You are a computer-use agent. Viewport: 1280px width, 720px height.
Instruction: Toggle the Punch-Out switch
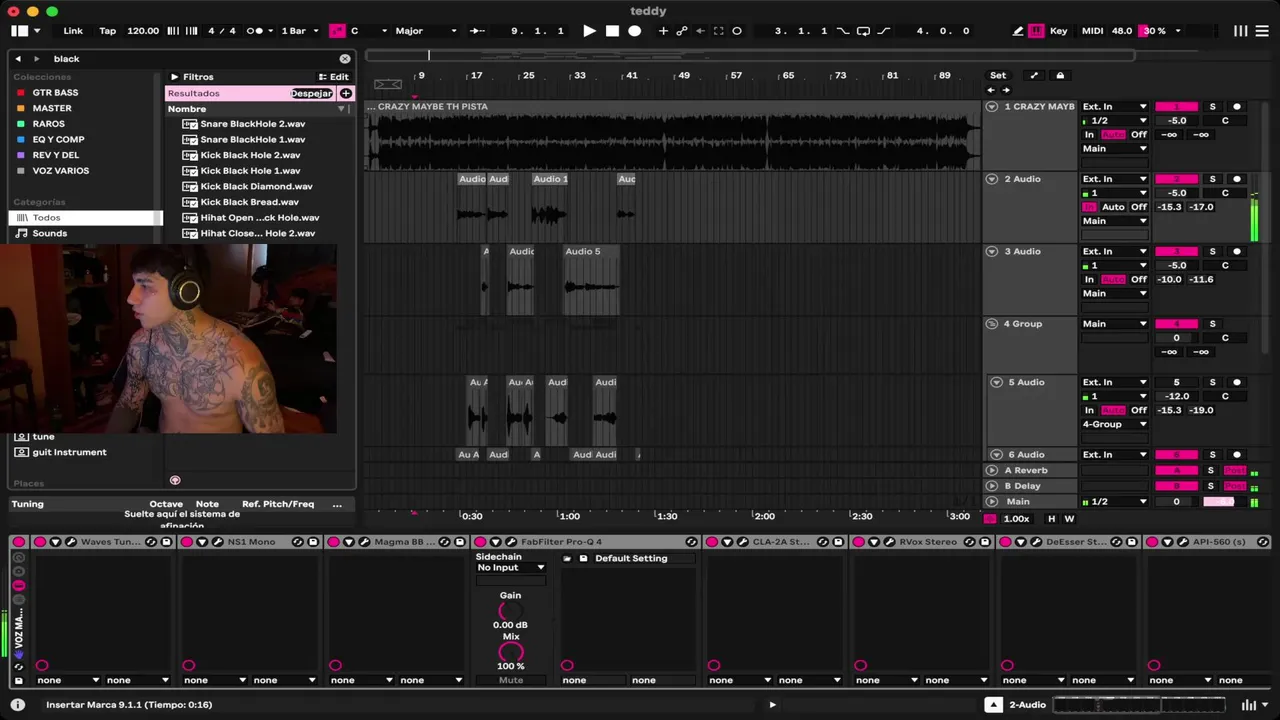point(884,31)
